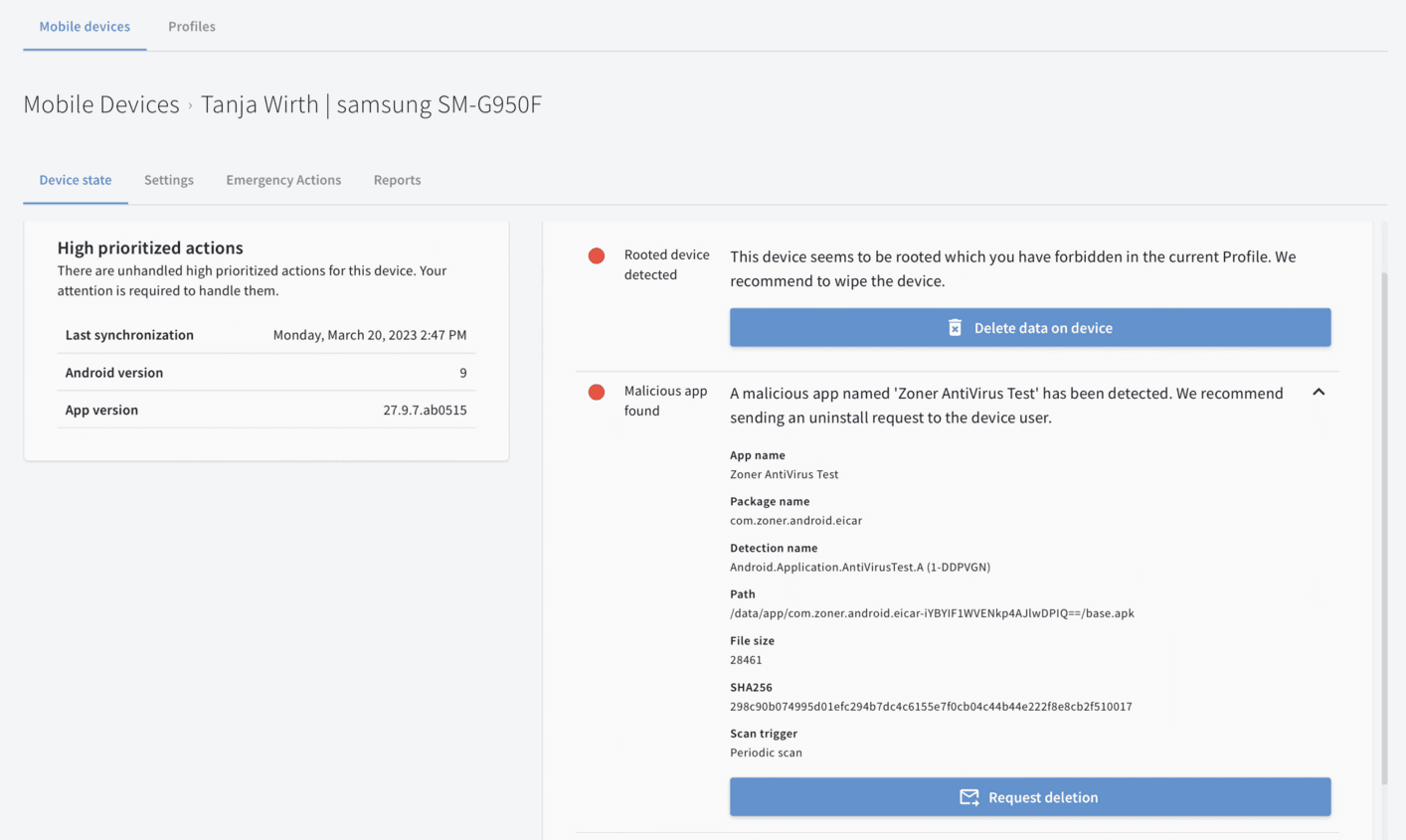
Task: Click red status dot beside Malicious app found
Action: [x=597, y=393]
